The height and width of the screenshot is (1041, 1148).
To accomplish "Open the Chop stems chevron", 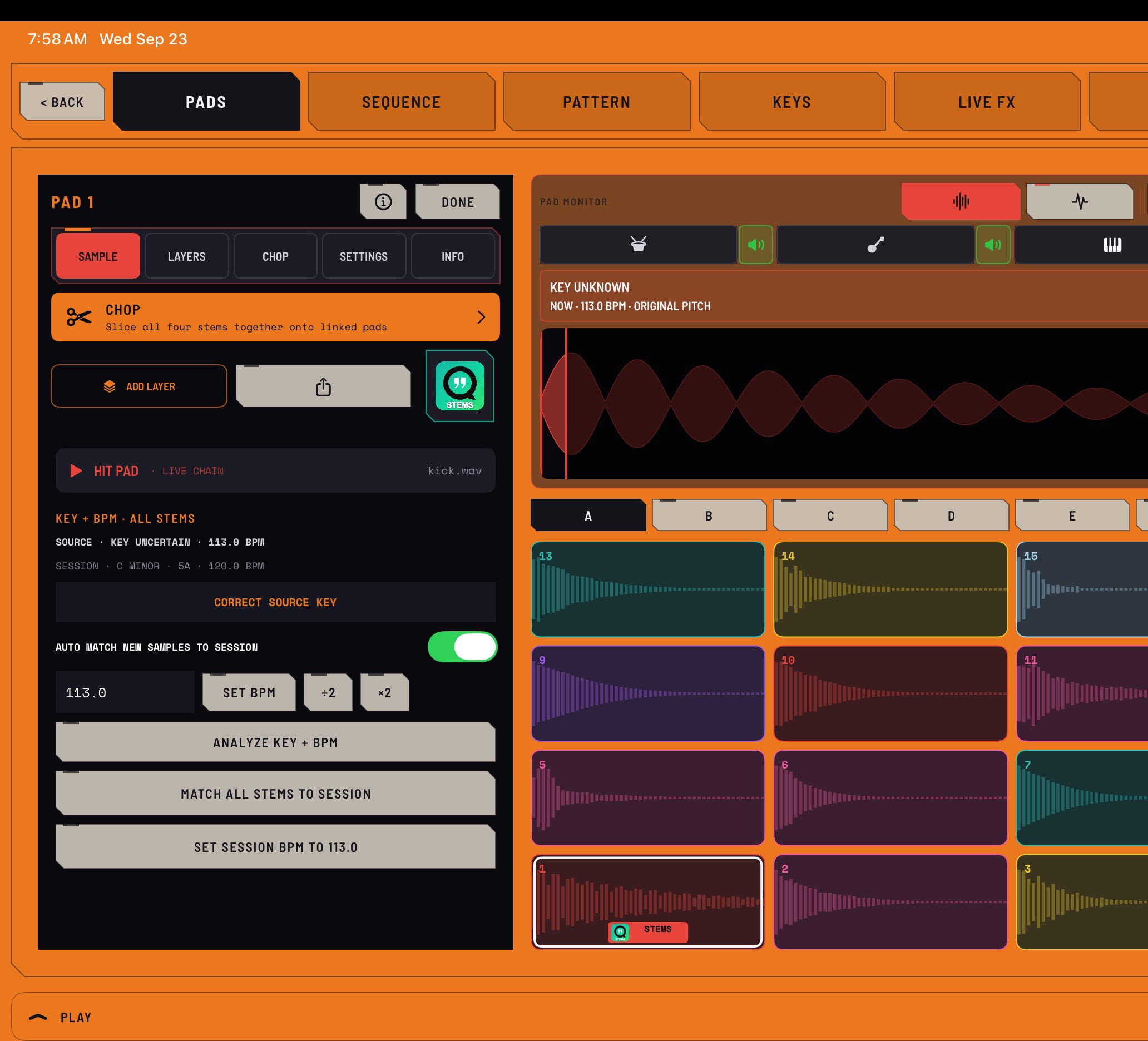I will tap(481, 317).
